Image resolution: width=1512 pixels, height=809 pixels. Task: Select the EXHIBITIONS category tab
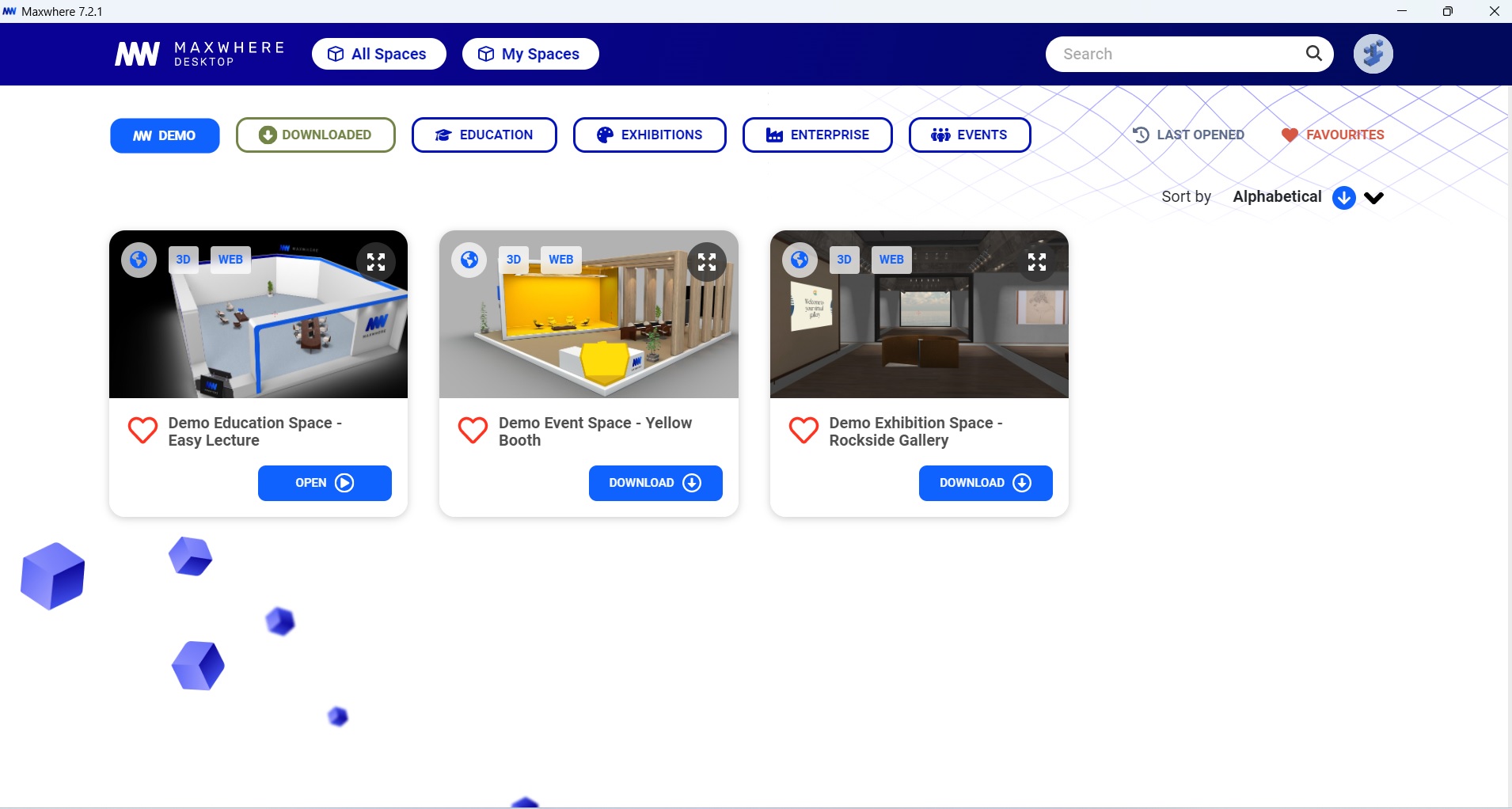coord(649,135)
